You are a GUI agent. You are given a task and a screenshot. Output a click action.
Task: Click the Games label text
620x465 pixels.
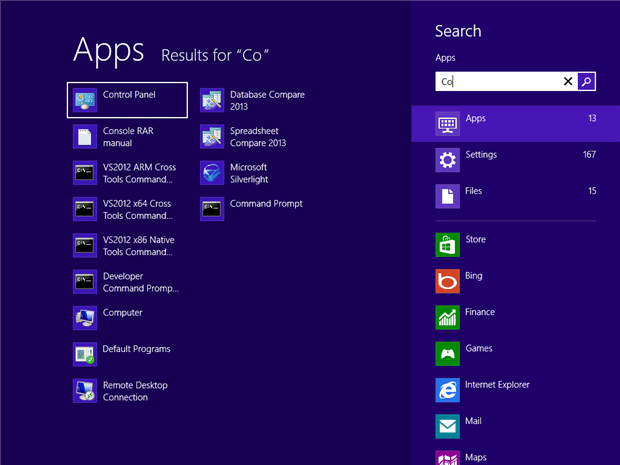tap(479, 348)
